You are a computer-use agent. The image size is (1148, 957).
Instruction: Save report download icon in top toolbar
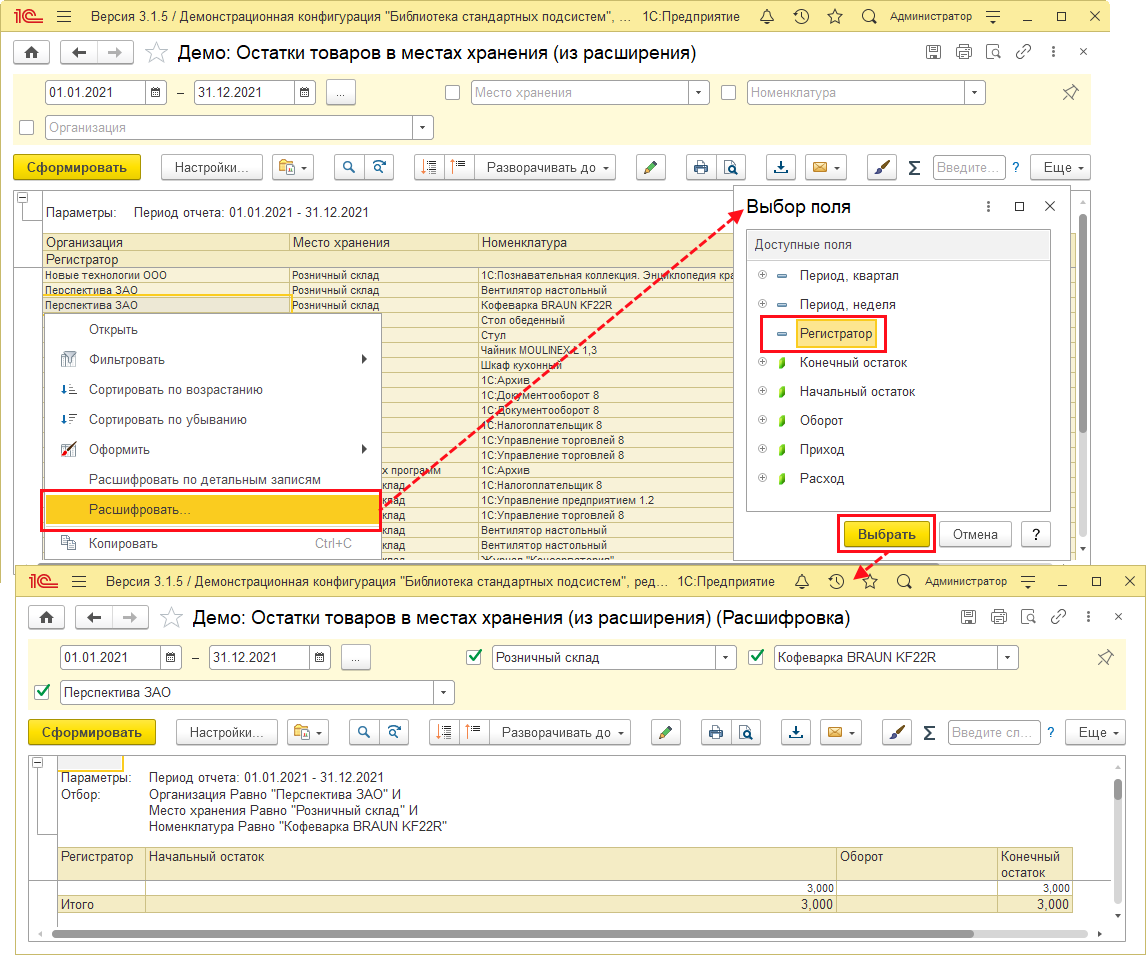781,168
